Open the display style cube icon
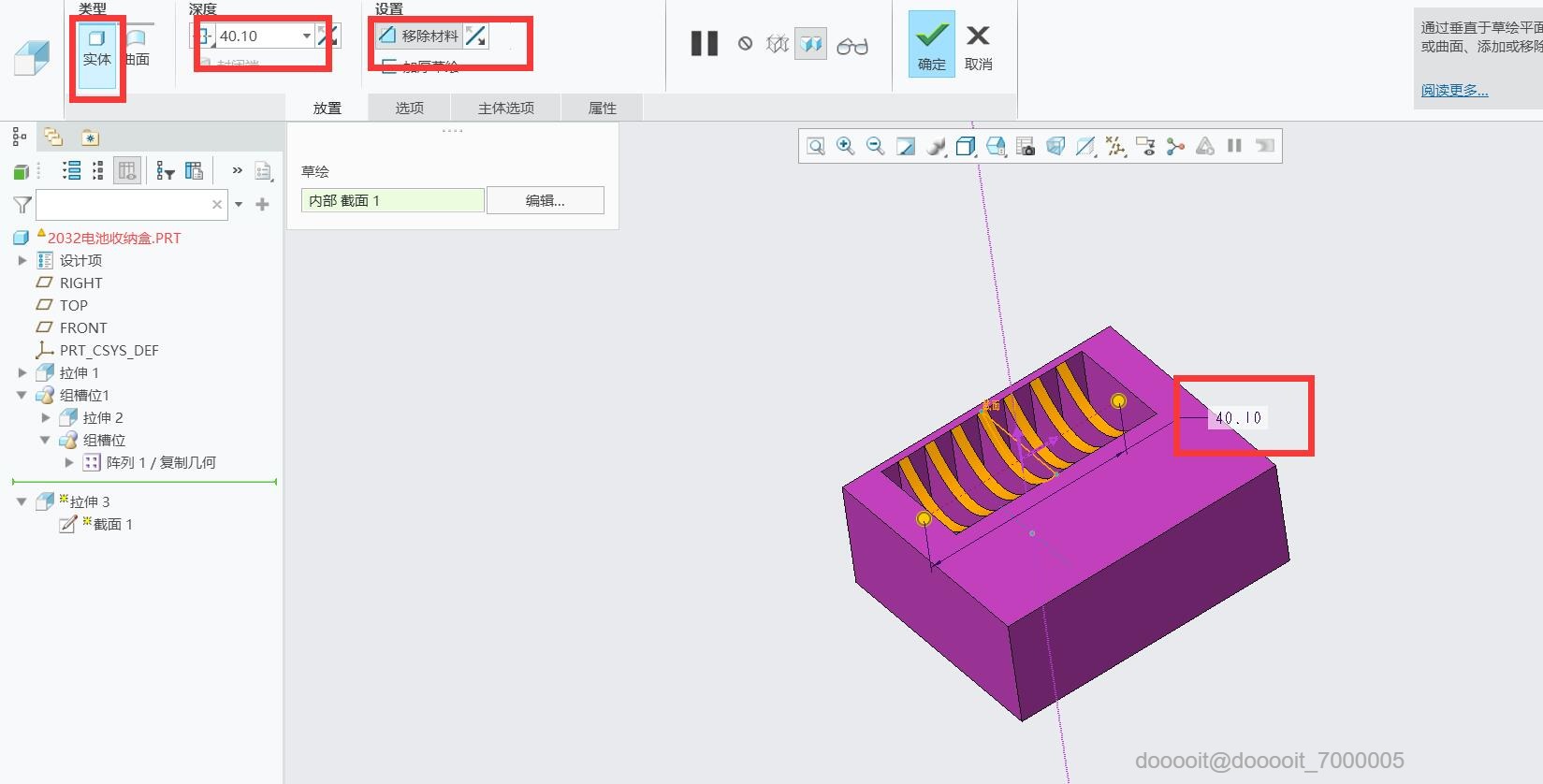The height and width of the screenshot is (784, 1543). point(965,146)
